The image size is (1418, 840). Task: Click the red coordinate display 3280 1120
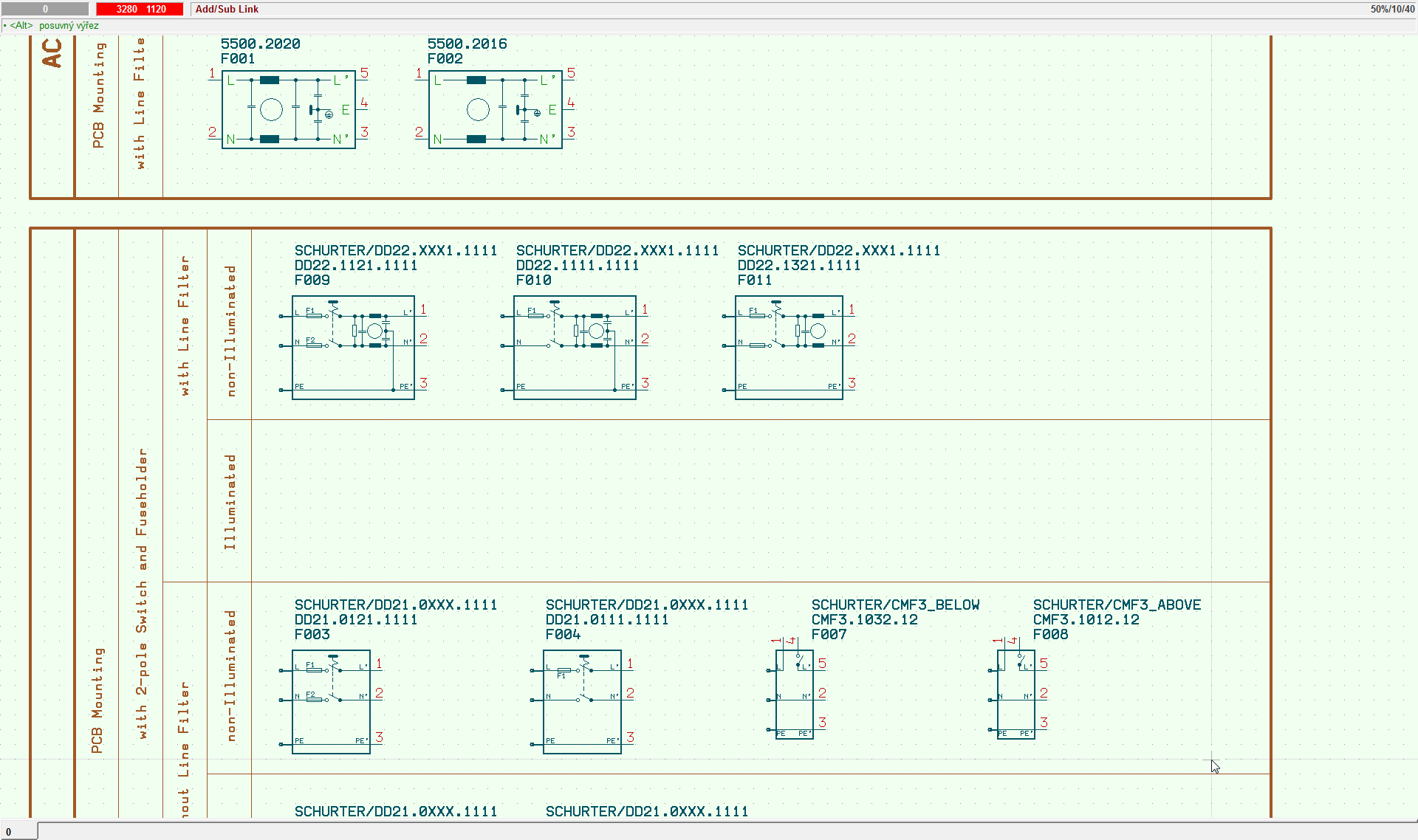140,9
